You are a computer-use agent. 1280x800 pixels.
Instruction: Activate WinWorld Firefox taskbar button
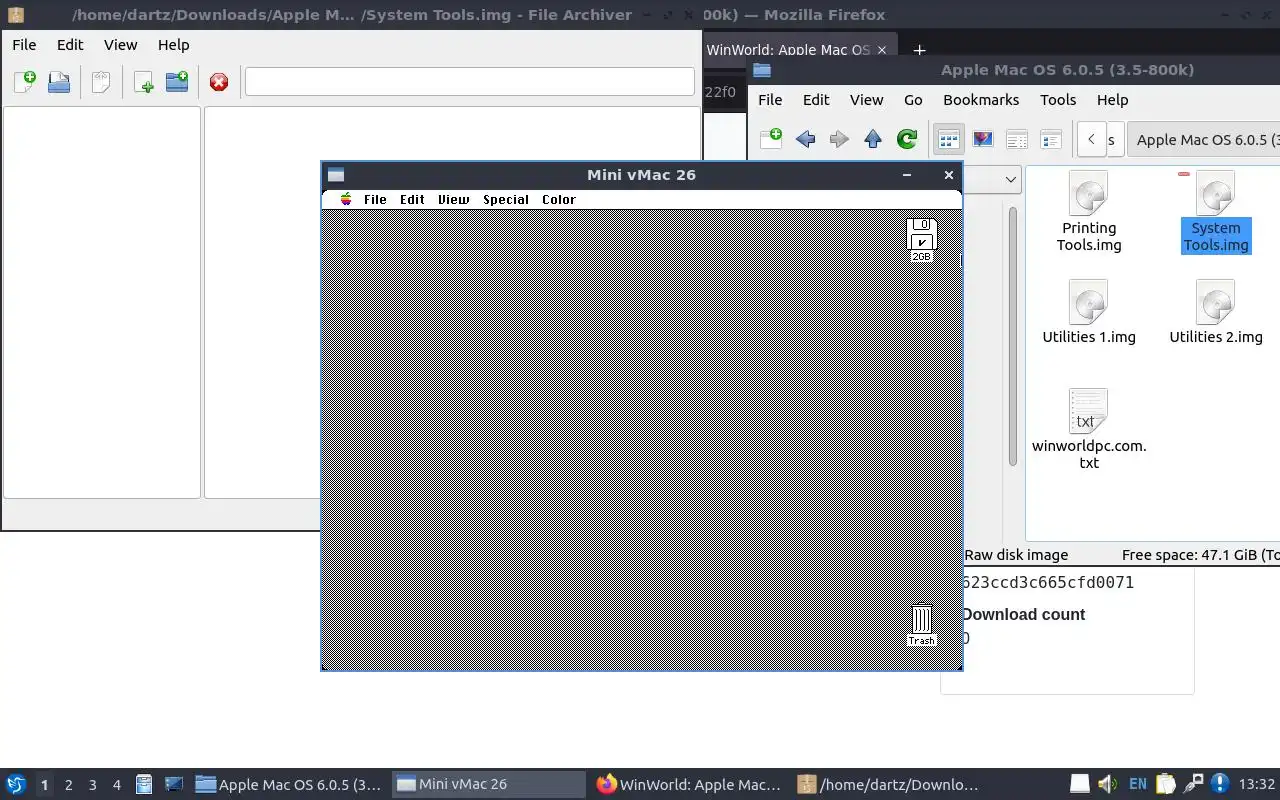[x=688, y=784]
